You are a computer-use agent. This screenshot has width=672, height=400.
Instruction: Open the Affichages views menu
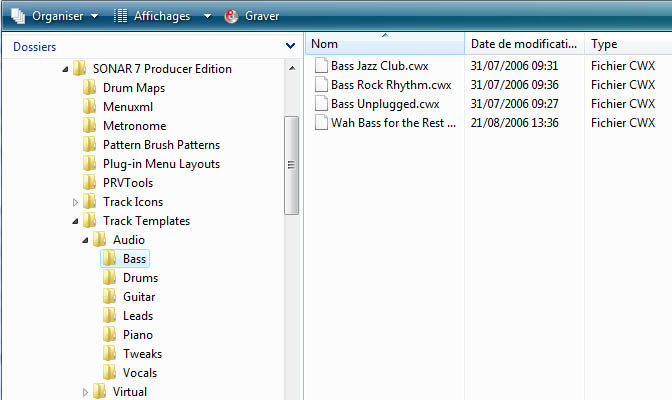(162, 16)
